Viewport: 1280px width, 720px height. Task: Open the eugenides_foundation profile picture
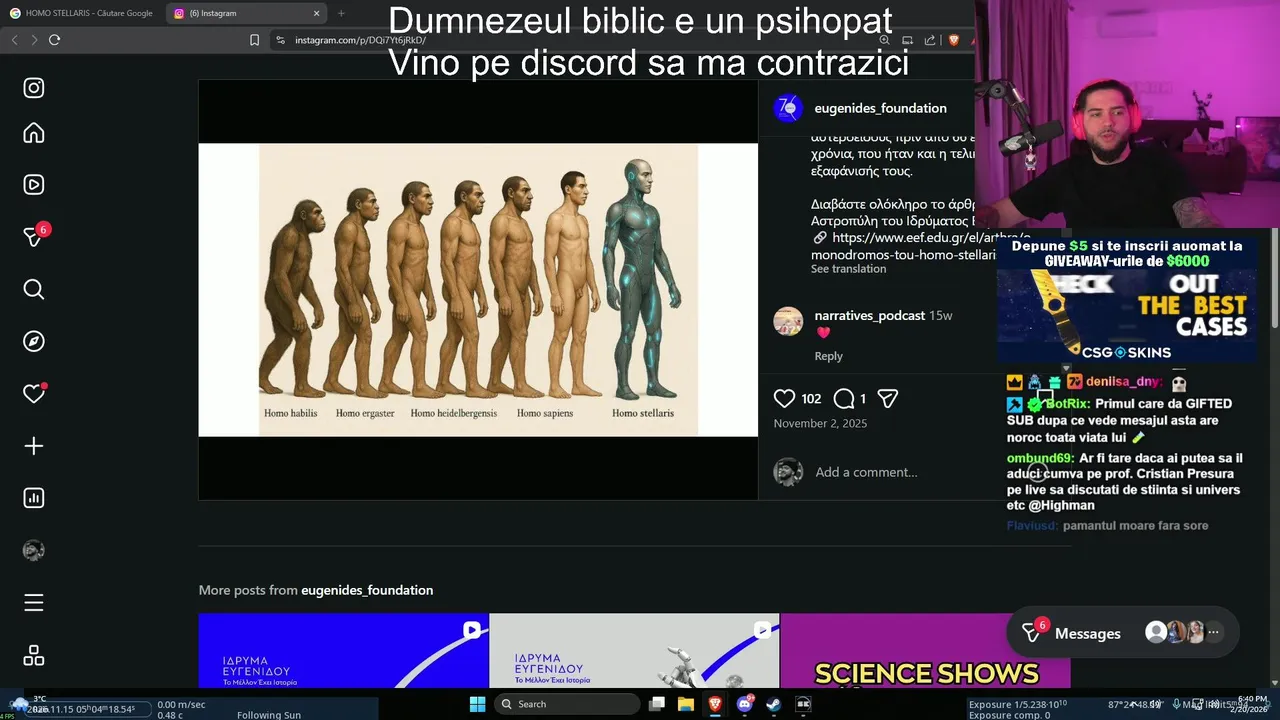point(788,108)
